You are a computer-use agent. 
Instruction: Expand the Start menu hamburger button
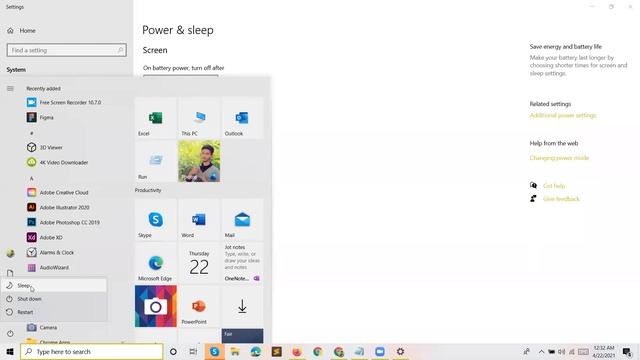(x=10, y=89)
